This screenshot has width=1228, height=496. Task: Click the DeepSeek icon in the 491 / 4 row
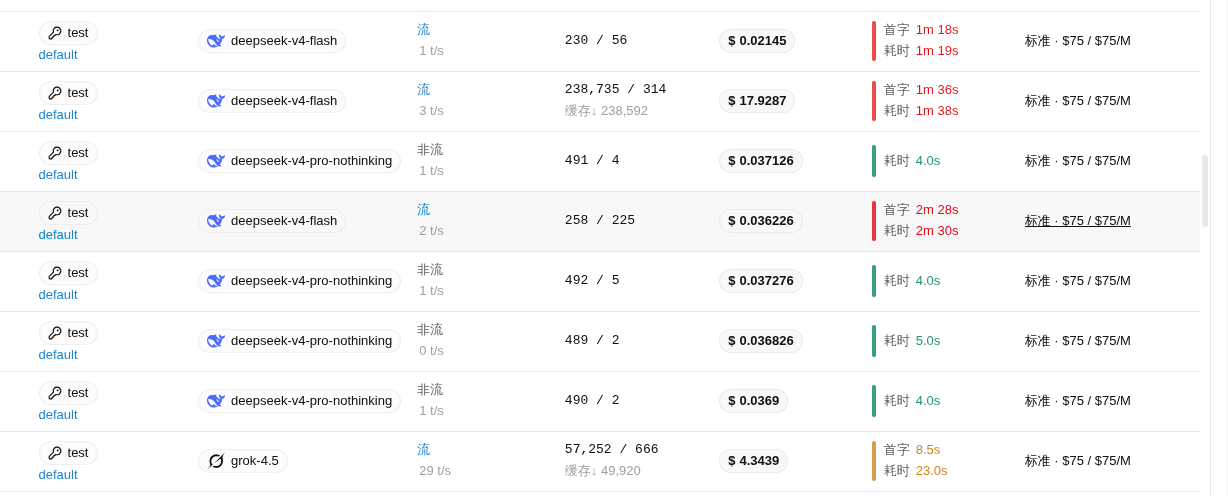click(x=216, y=161)
